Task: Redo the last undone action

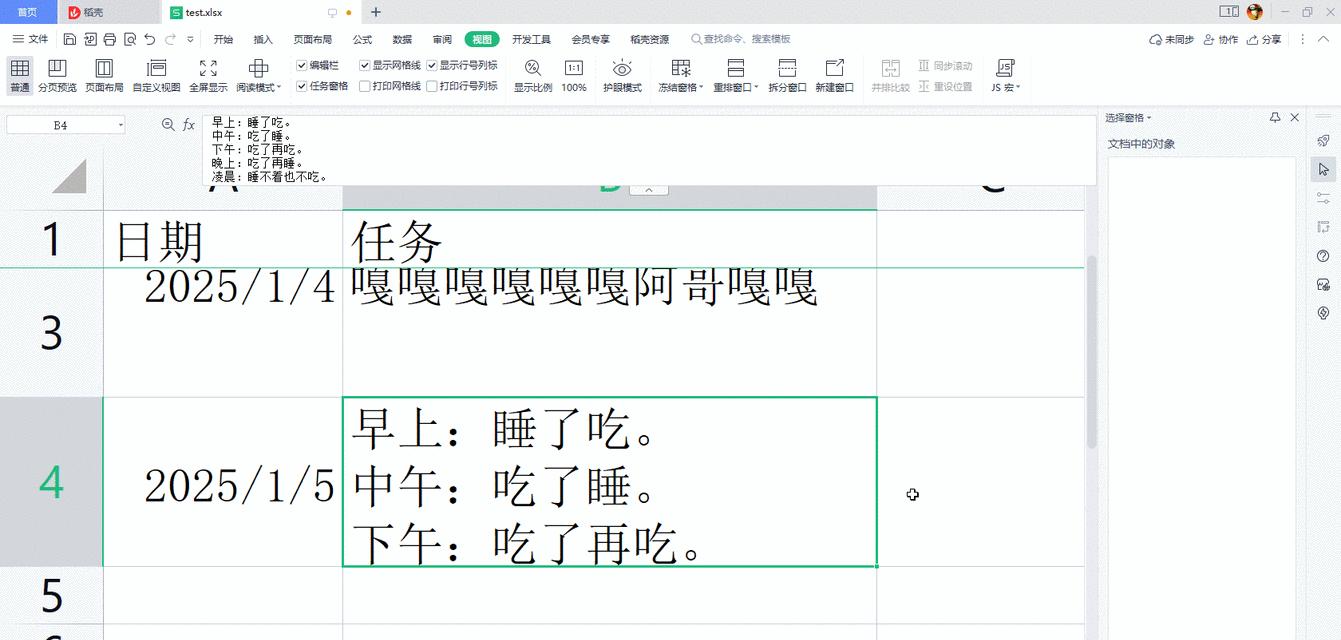Action: 170,40
